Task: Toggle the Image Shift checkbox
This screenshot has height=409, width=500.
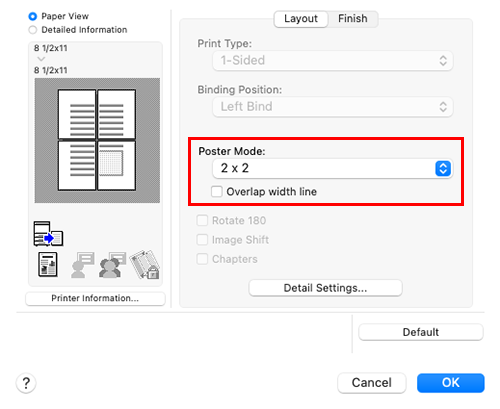Action: (x=202, y=240)
